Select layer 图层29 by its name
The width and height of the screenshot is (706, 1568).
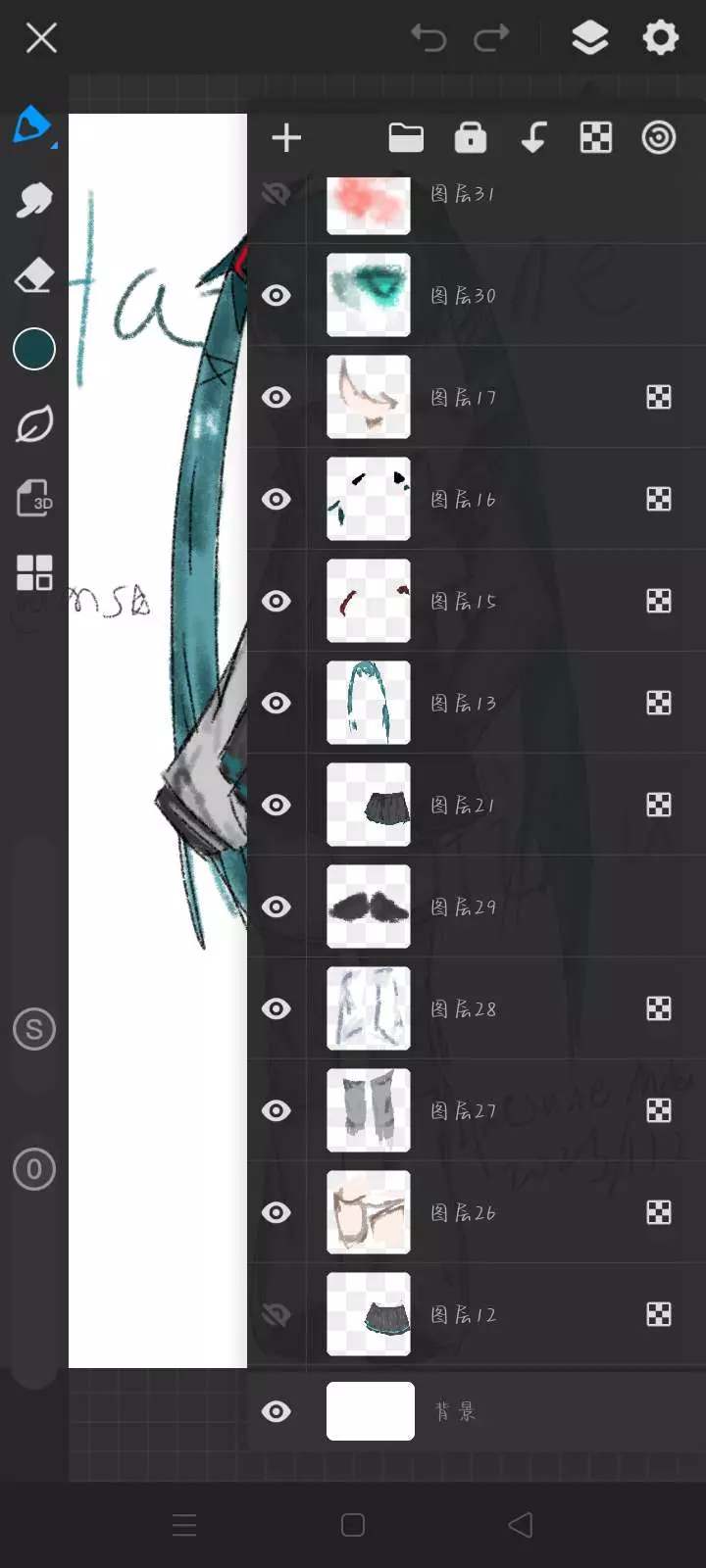(x=463, y=906)
